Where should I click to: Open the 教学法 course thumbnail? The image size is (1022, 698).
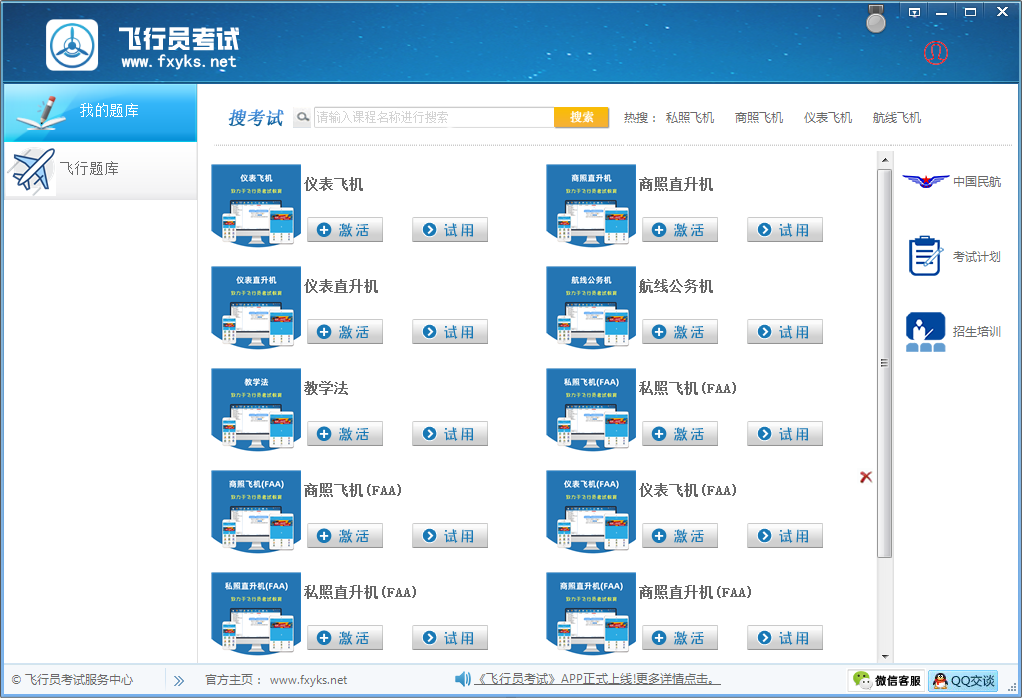pyautogui.click(x=256, y=410)
